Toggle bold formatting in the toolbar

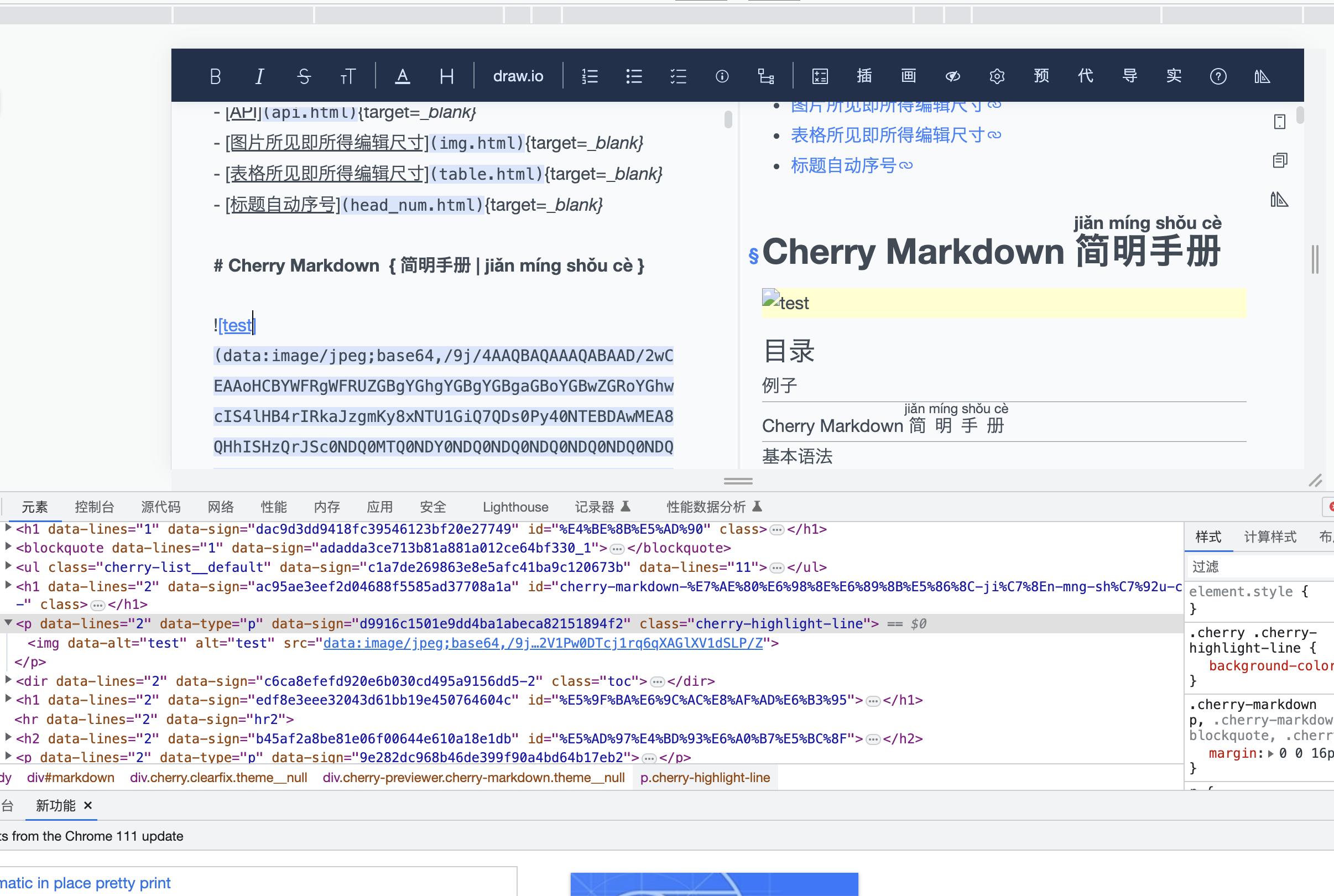point(215,76)
